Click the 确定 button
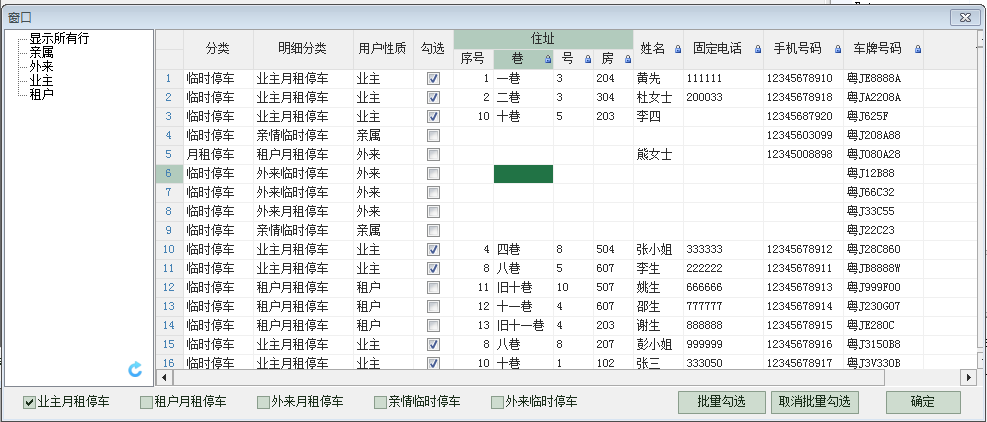The width and height of the screenshot is (987, 422). (923, 402)
